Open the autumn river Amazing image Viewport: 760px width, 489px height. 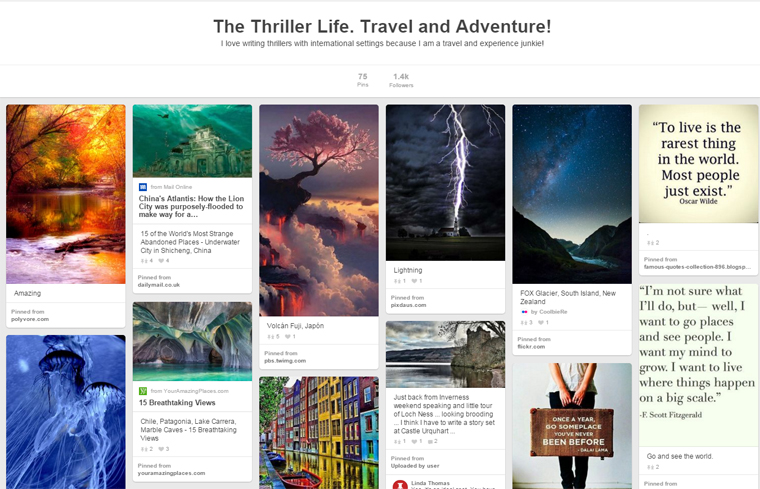[66, 194]
